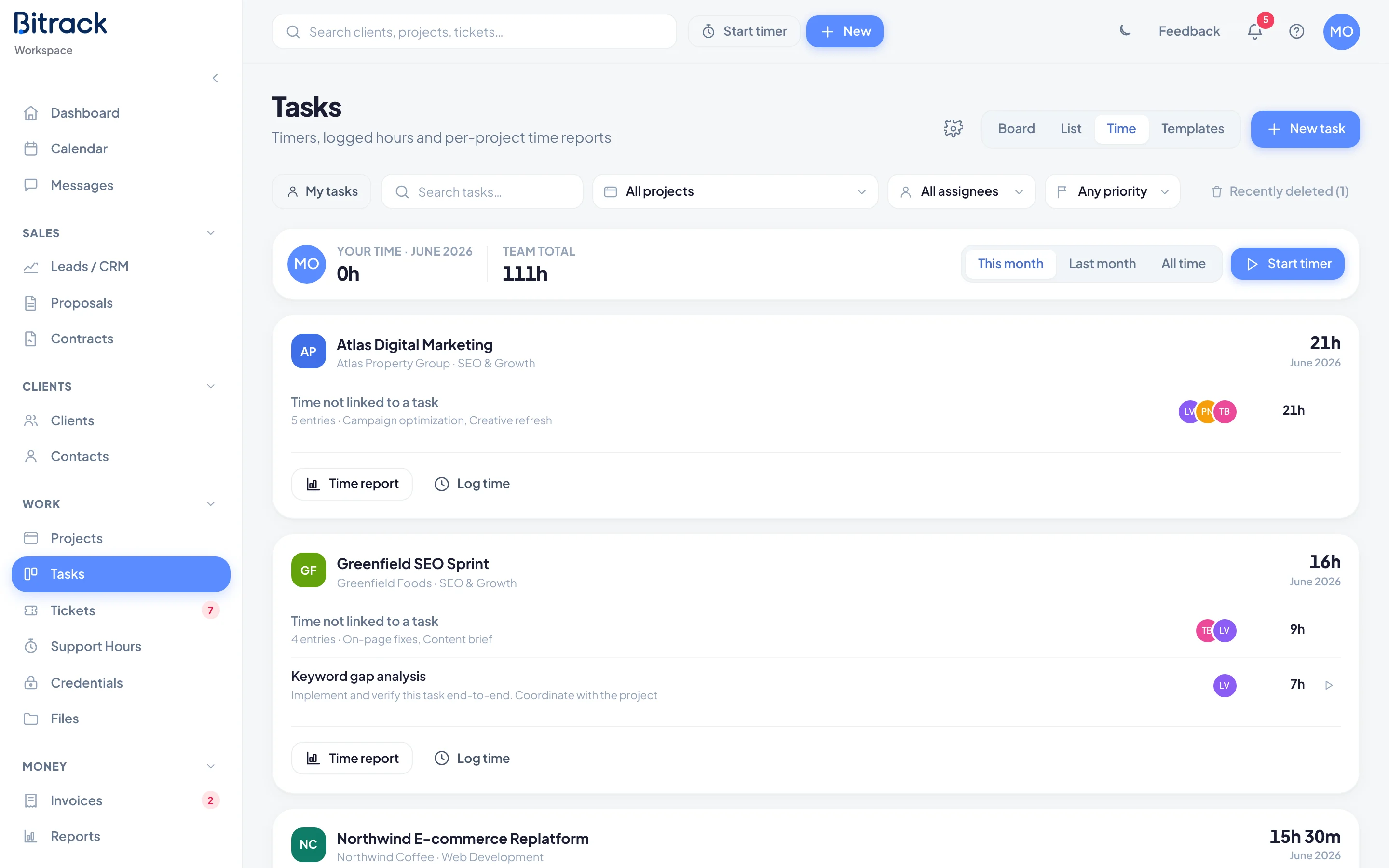Select This month time range
The image size is (1389, 868).
coord(1010,263)
